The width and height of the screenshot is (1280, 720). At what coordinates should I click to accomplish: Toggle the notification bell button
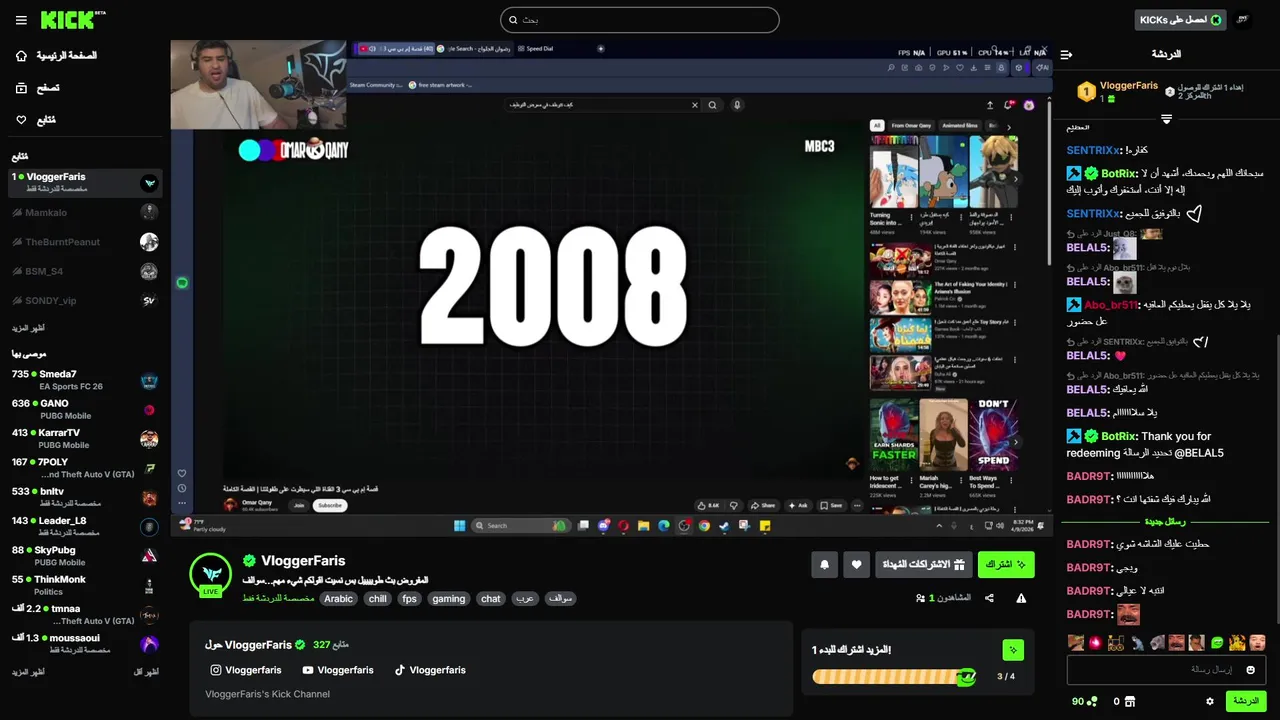pos(824,565)
